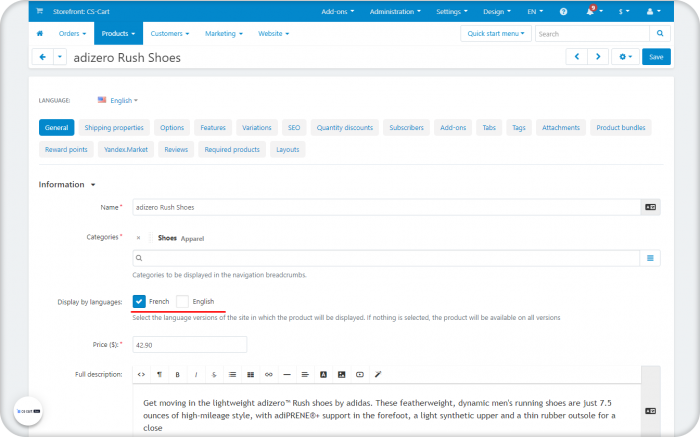Click the category search field
The height and width of the screenshot is (437, 700).
[386, 258]
